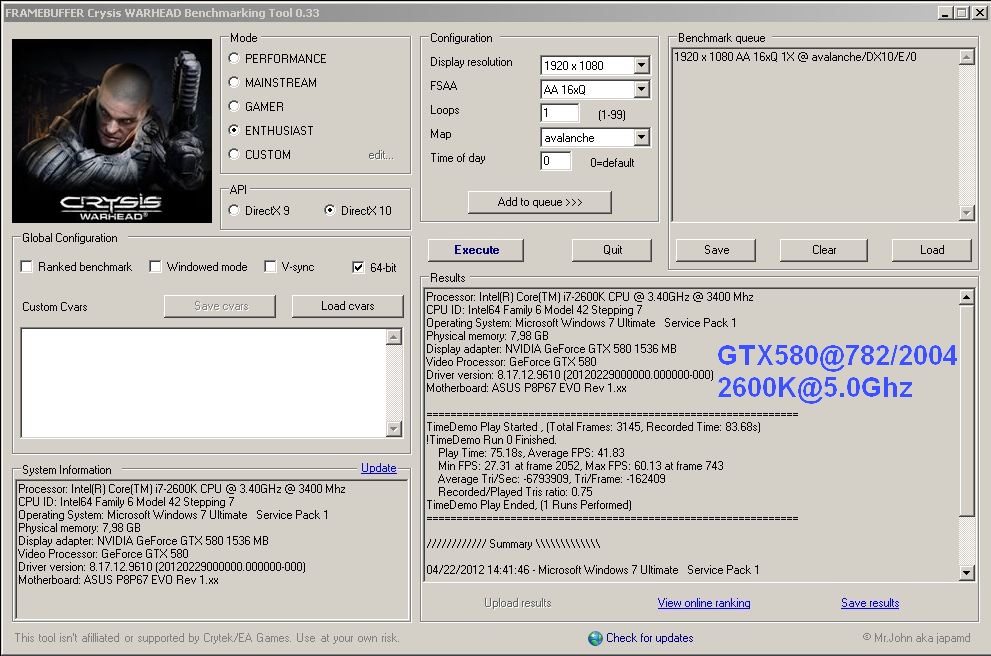The width and height of the screenshot is (991, 656).
Task: Start the benchmark with Execute
Action: click(476, 250)
